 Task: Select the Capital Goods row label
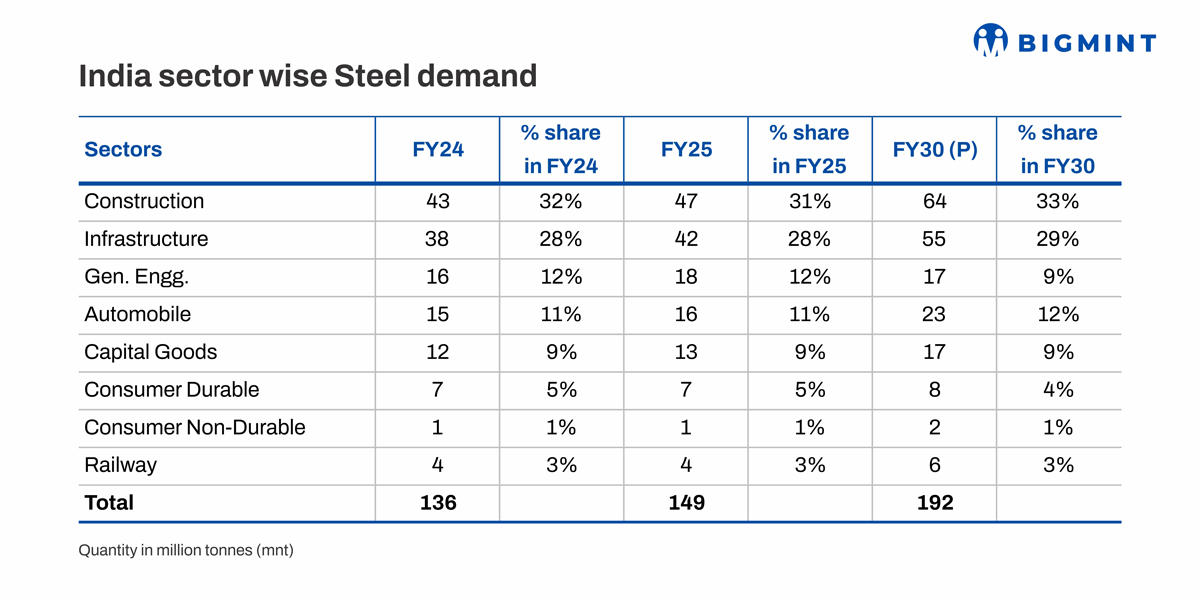pos(150,352)
